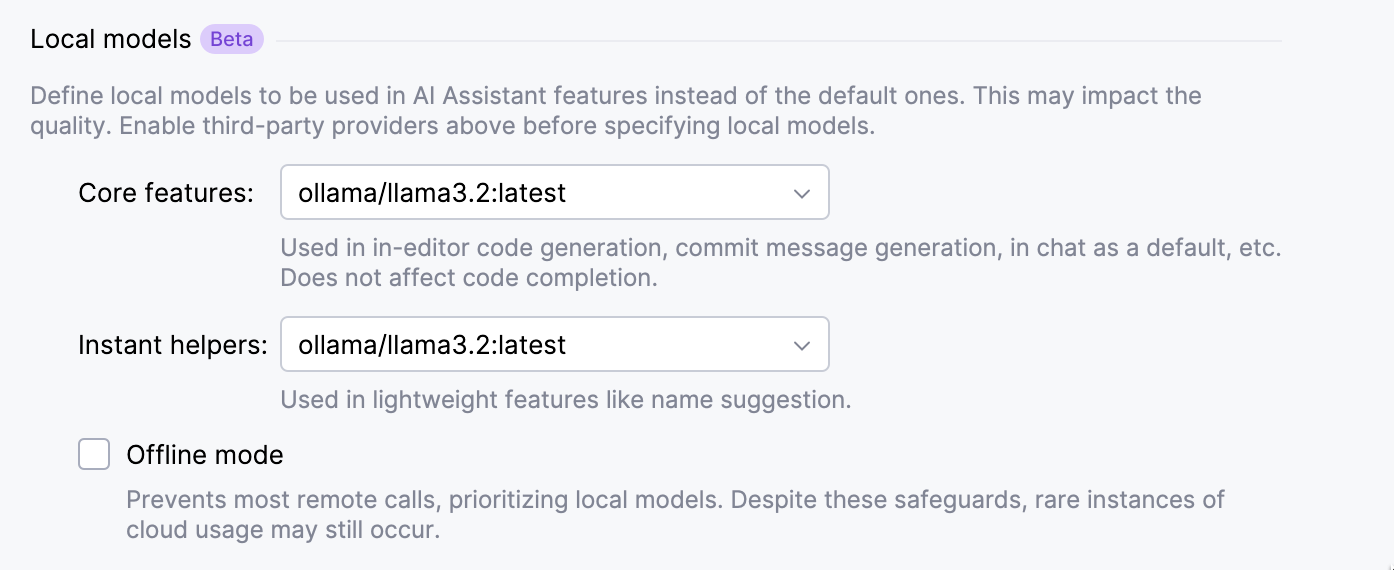Click the 'Does not affect code completion' note
Image resolution: width=1394 pixels, height=570 pixels.
tap(468, 278)
